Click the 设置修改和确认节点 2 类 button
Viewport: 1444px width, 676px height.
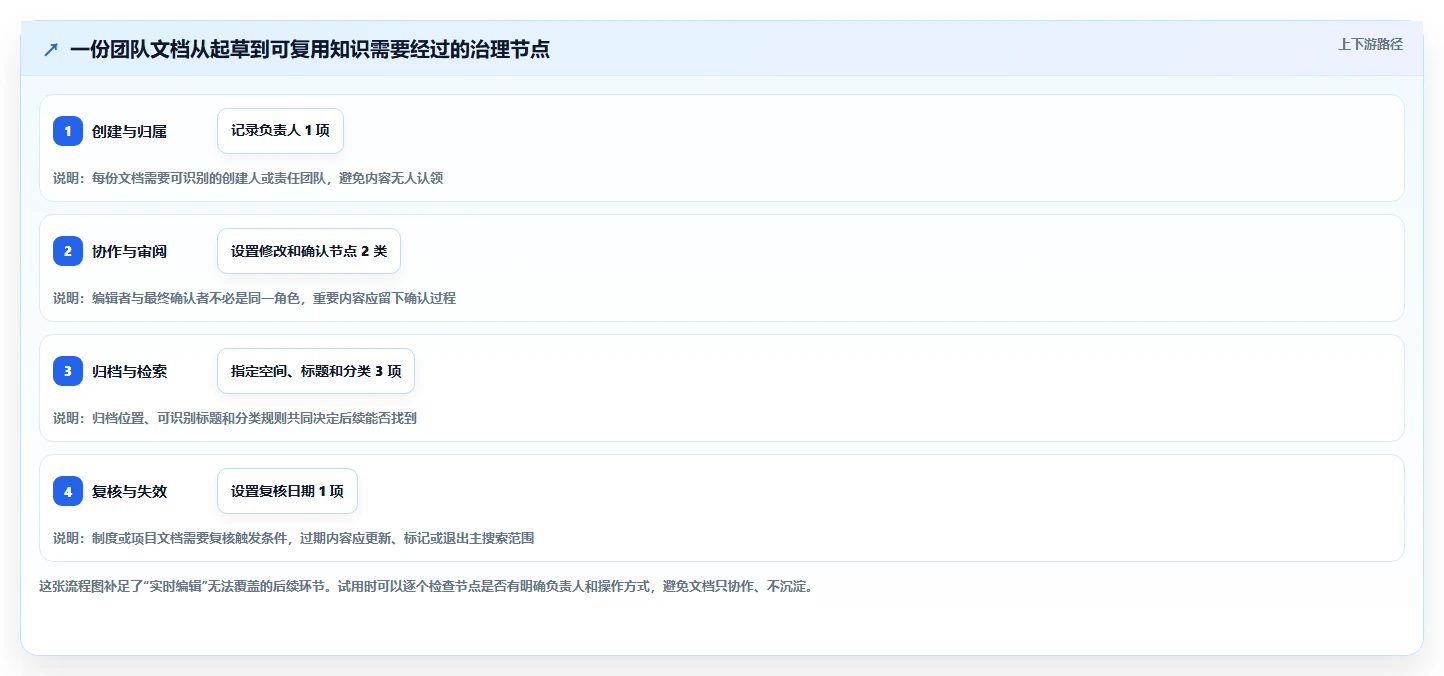point(309,251)
